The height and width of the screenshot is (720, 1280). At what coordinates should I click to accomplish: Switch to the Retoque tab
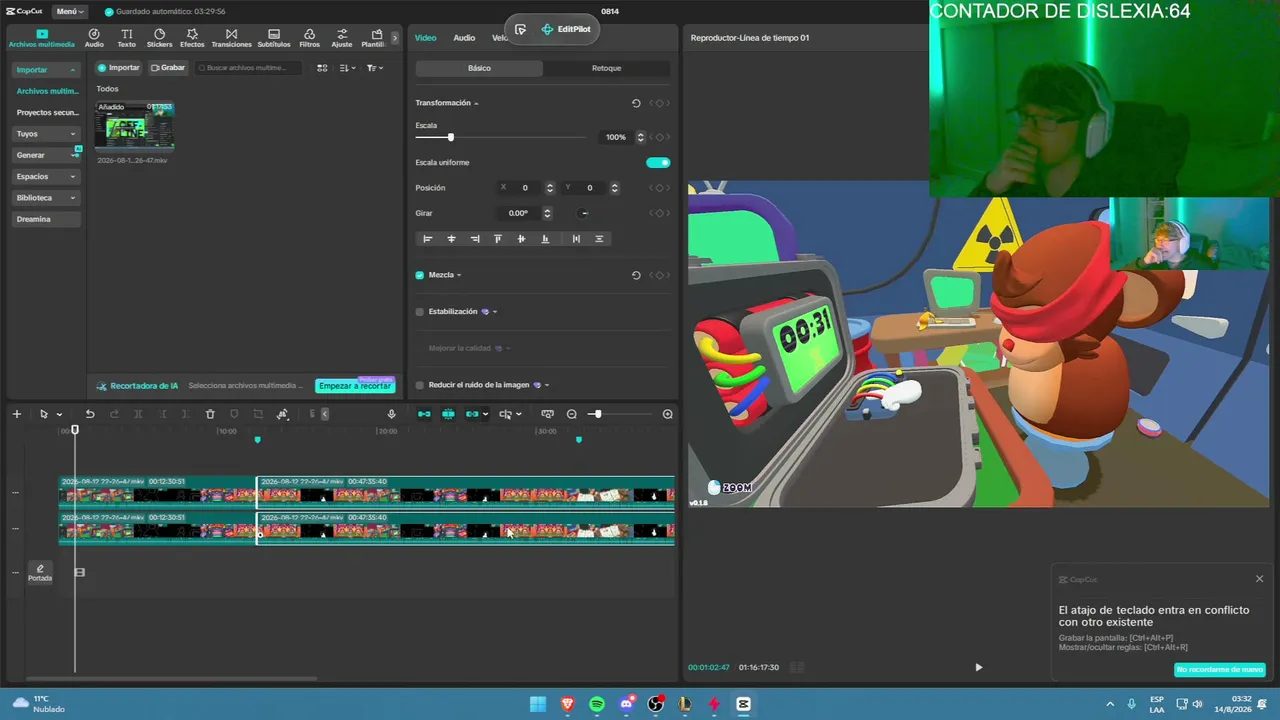tap(606, 68)
